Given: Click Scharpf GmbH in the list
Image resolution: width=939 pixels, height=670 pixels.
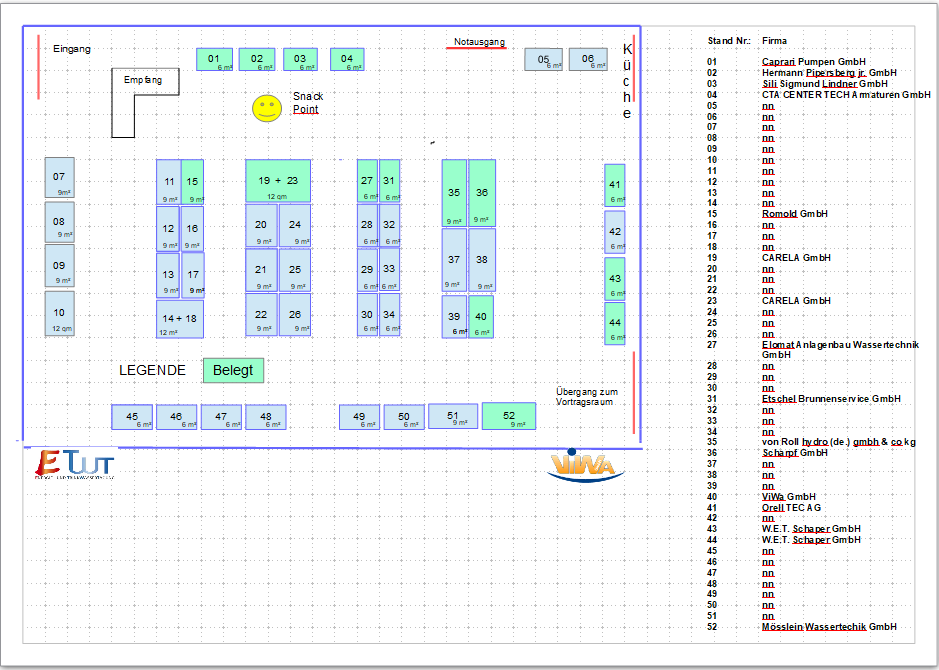Looking at the screenshot, I should tap(795, 453).
